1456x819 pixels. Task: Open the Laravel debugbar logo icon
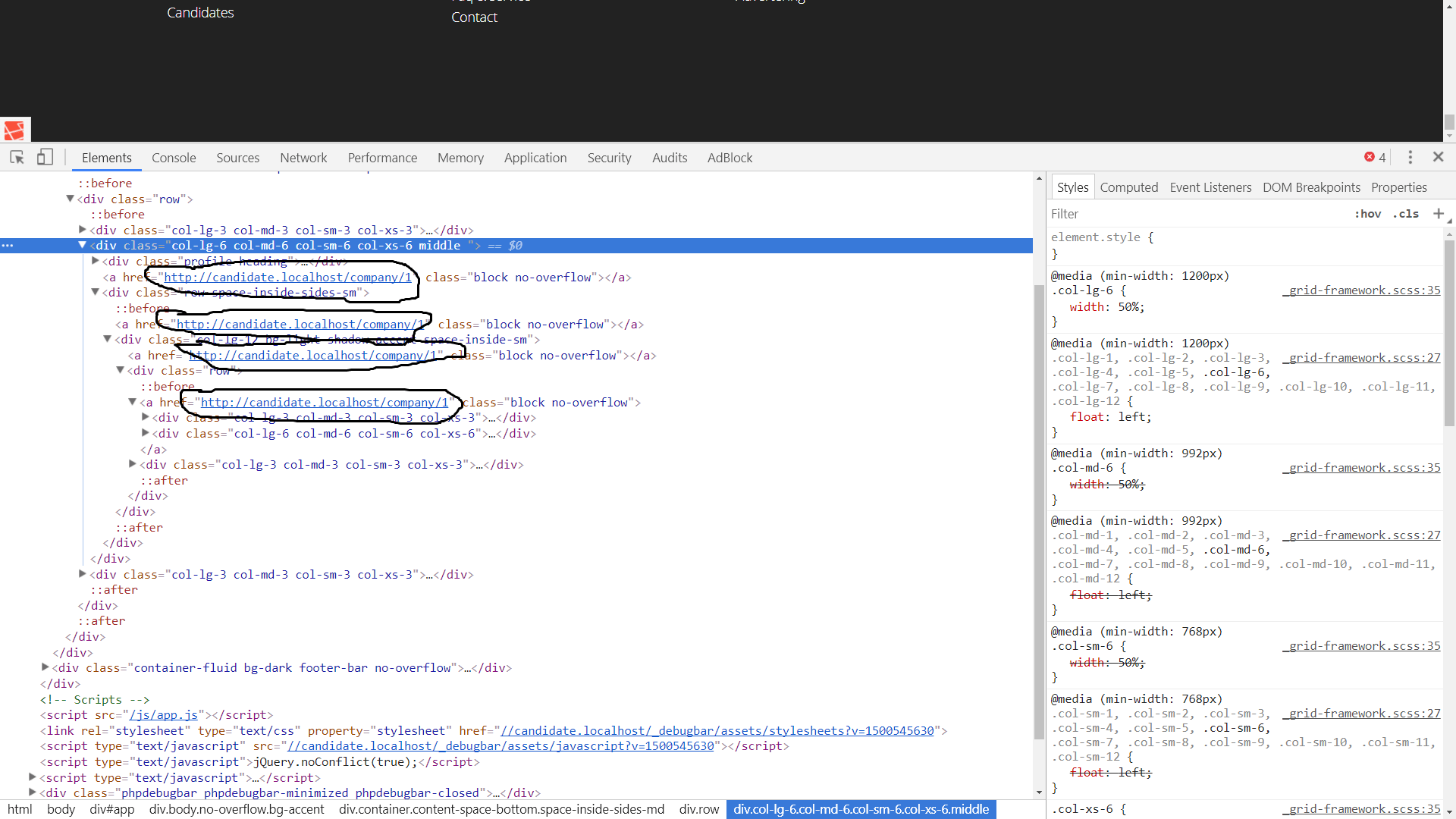click(14, 130)
